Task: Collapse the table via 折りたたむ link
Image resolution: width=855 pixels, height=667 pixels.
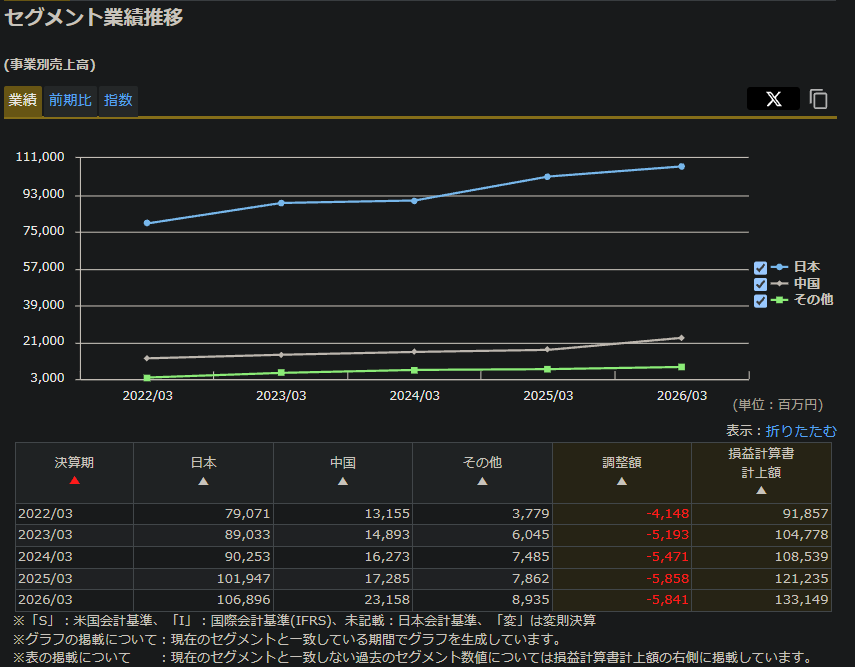Action: pos(800,431)
